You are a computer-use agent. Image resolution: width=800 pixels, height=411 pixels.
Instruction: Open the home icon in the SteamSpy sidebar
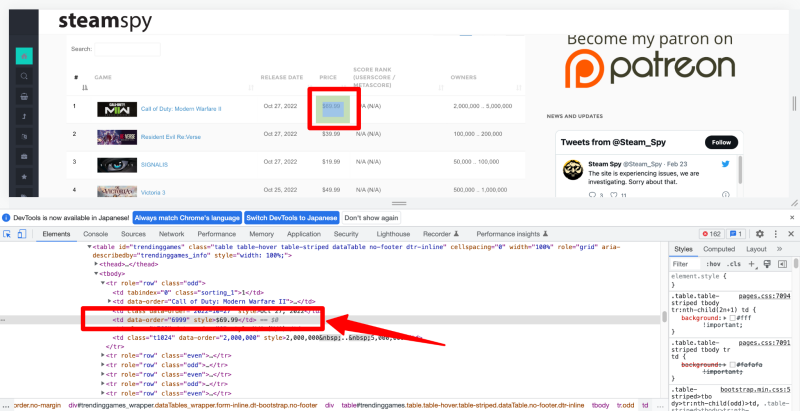(x=24, y=56)
